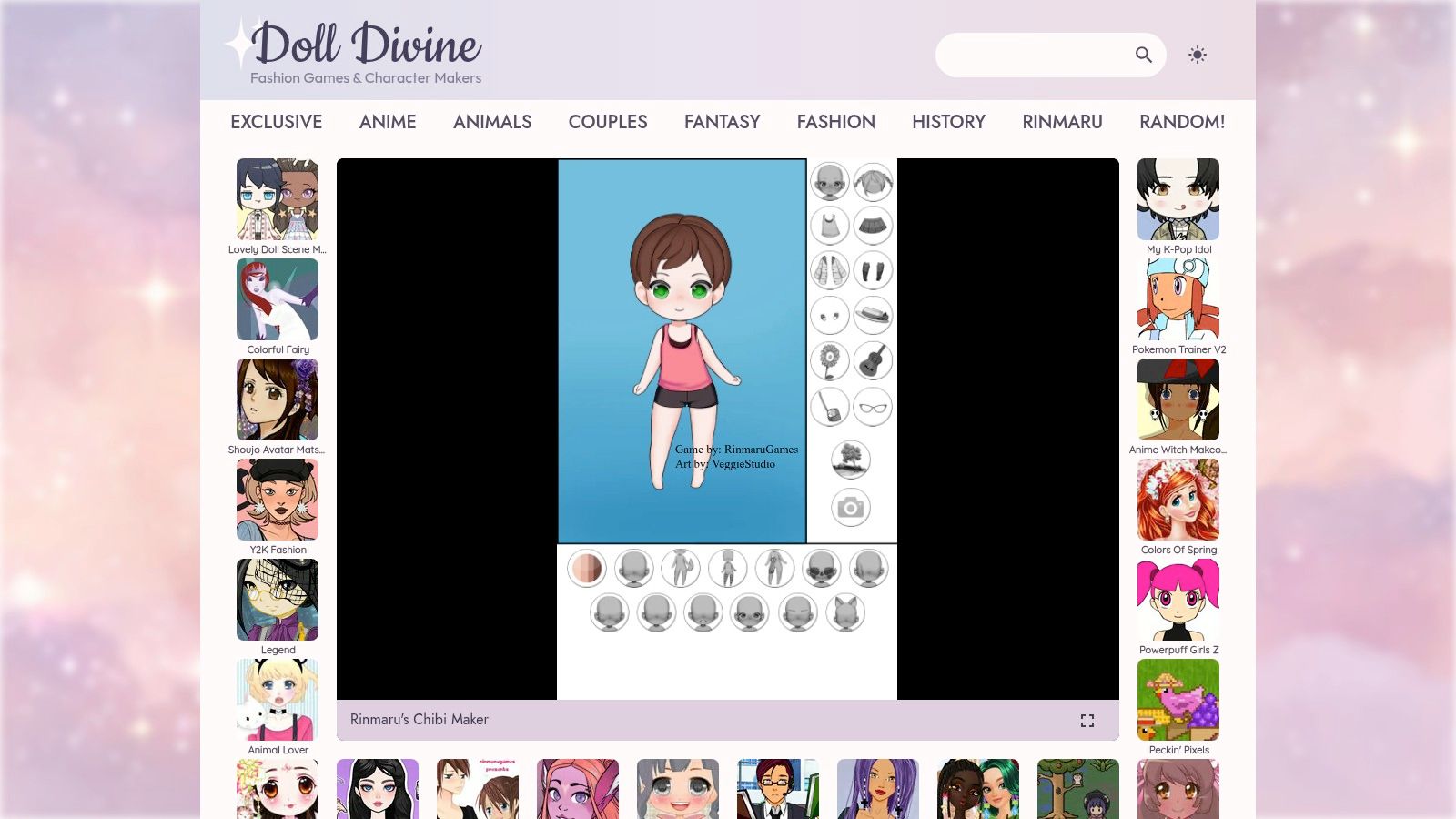The image size is (1456, 819).
Task: Select the body/face category icon
Action: pos(829,182)
